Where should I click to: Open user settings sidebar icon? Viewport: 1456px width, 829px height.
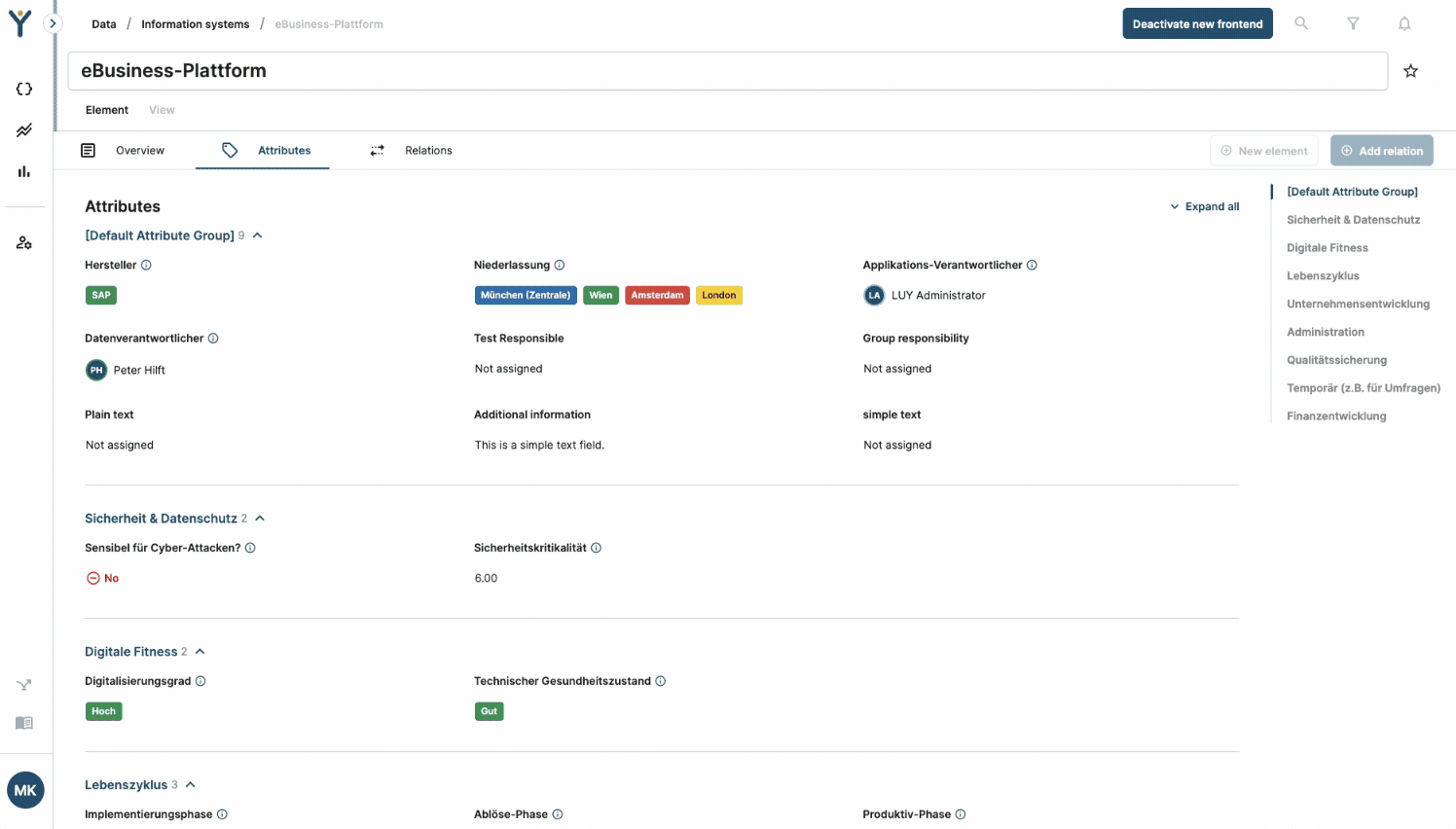coord(24,242)
